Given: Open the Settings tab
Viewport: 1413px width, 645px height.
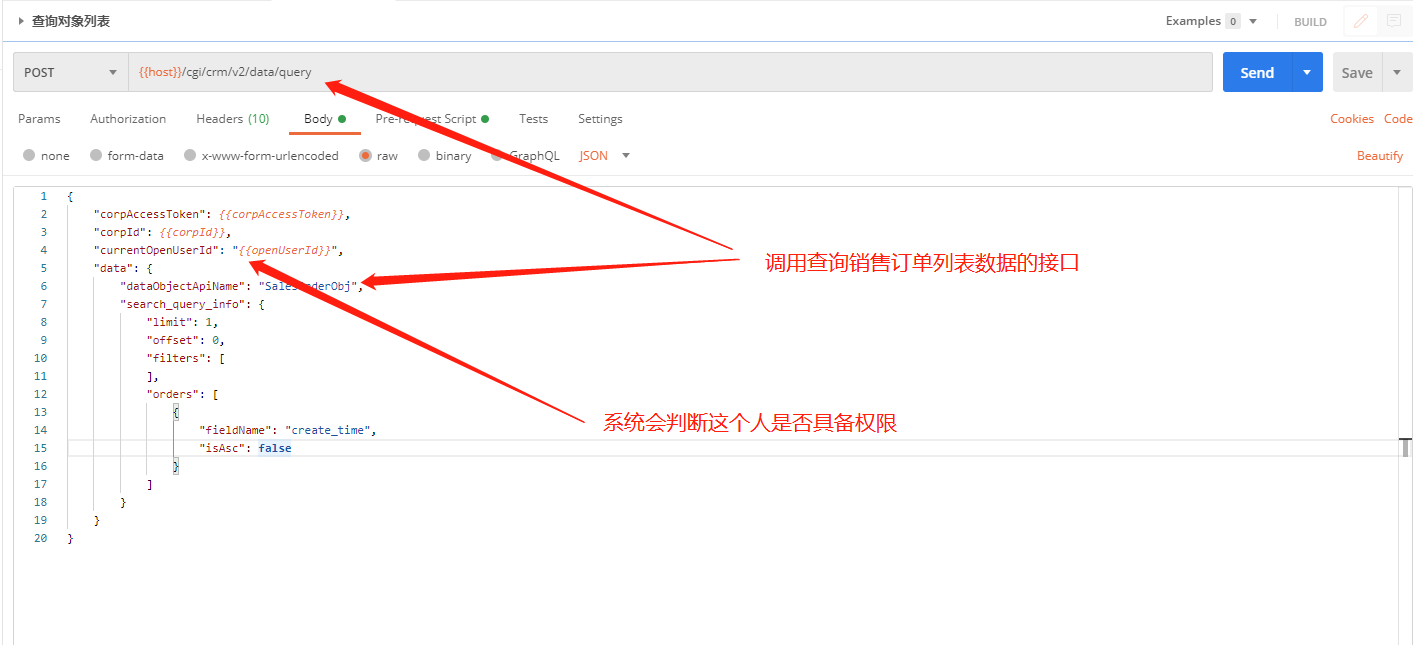Looking at the screenshot, I should pyautogui.click(x=600, y=119).
